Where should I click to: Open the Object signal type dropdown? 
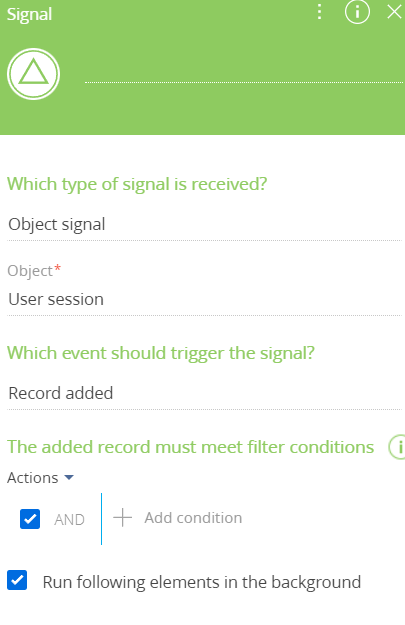click(204, 225)
